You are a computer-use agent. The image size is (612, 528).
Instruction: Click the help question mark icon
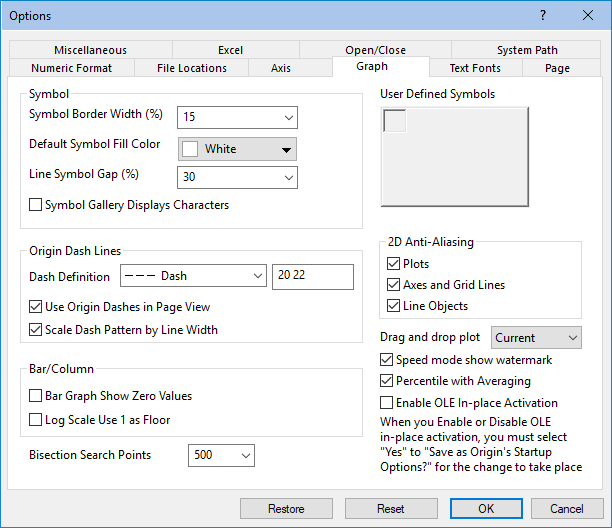[543, 16]
